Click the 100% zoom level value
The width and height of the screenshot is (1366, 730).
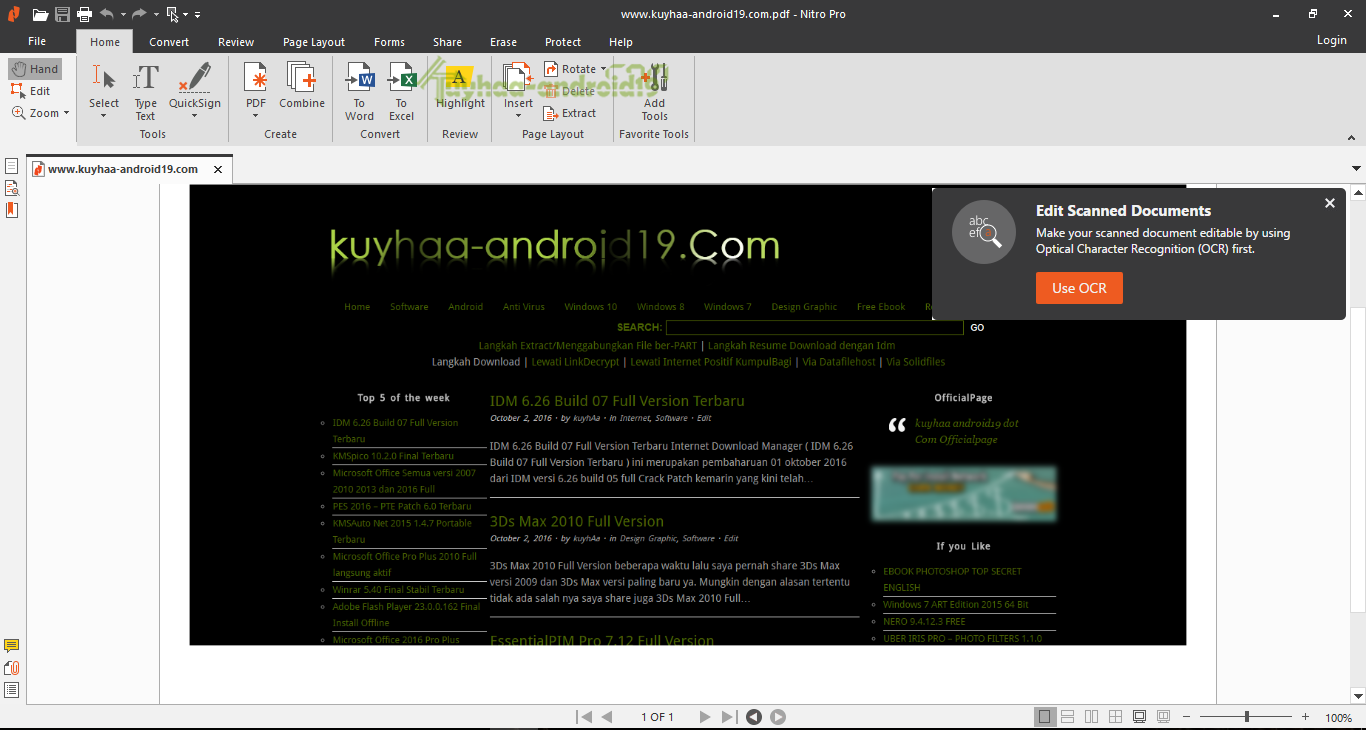point(1339,718)
